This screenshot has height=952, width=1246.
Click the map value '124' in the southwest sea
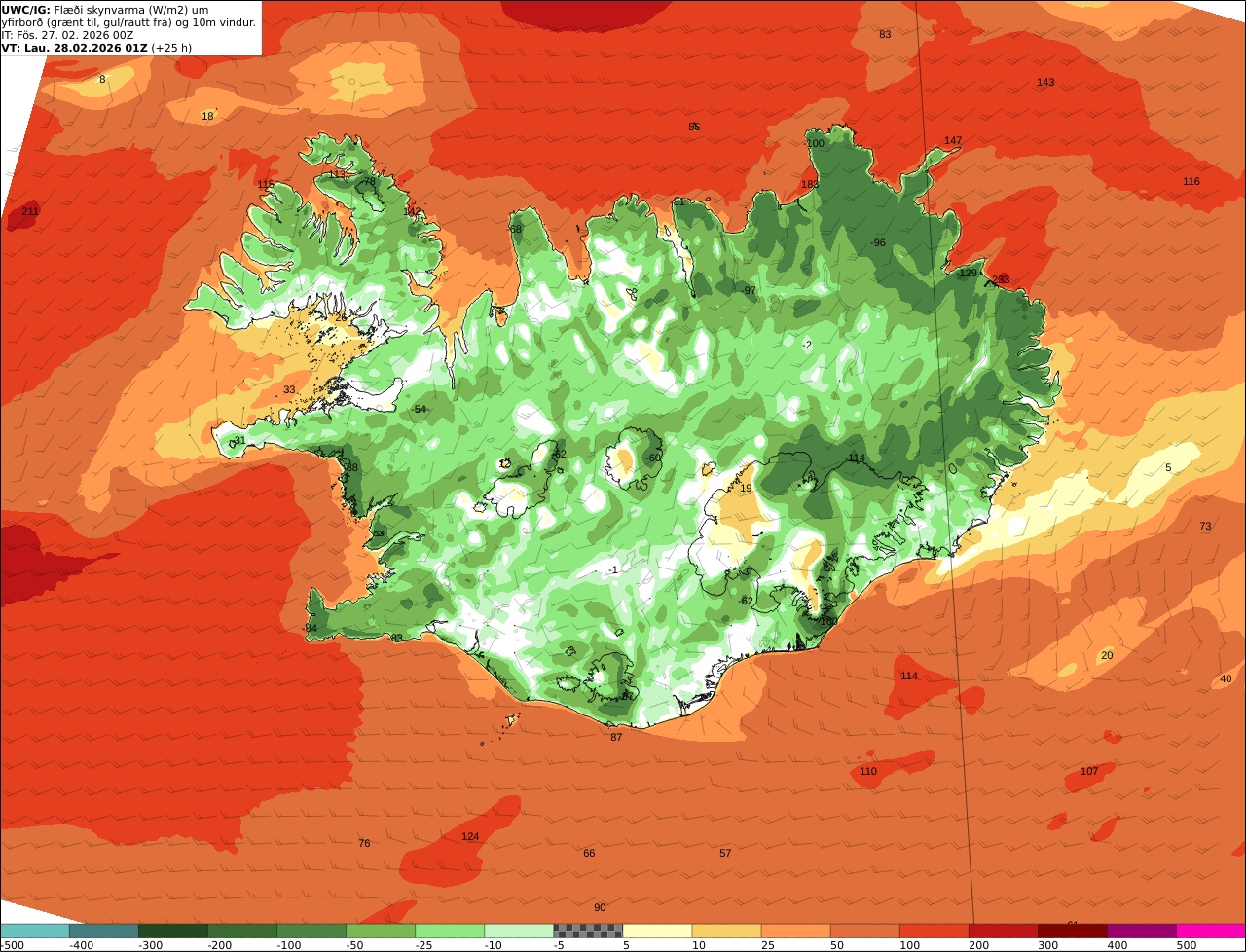pos(470,836)
